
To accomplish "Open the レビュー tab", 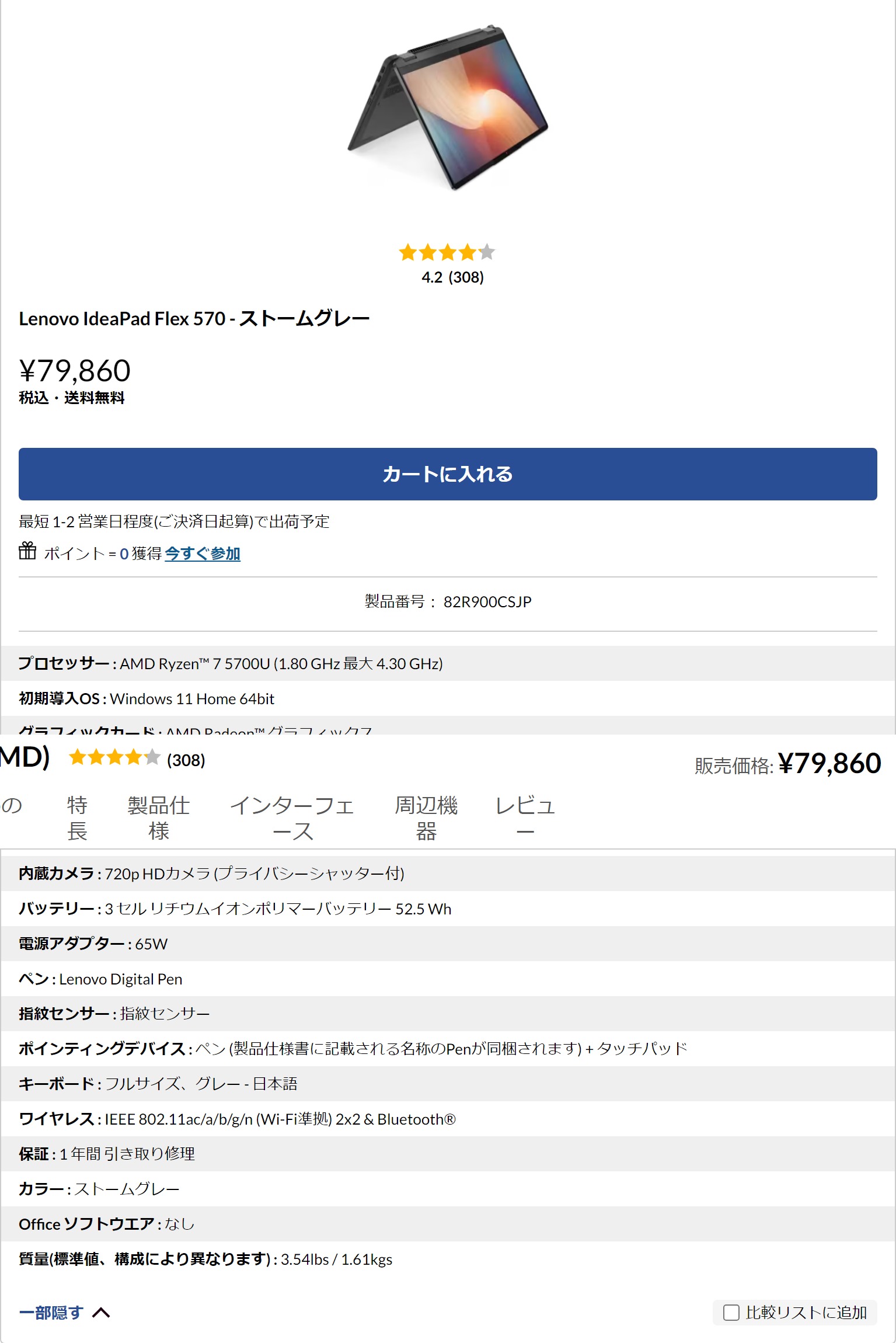I will 525,818.
